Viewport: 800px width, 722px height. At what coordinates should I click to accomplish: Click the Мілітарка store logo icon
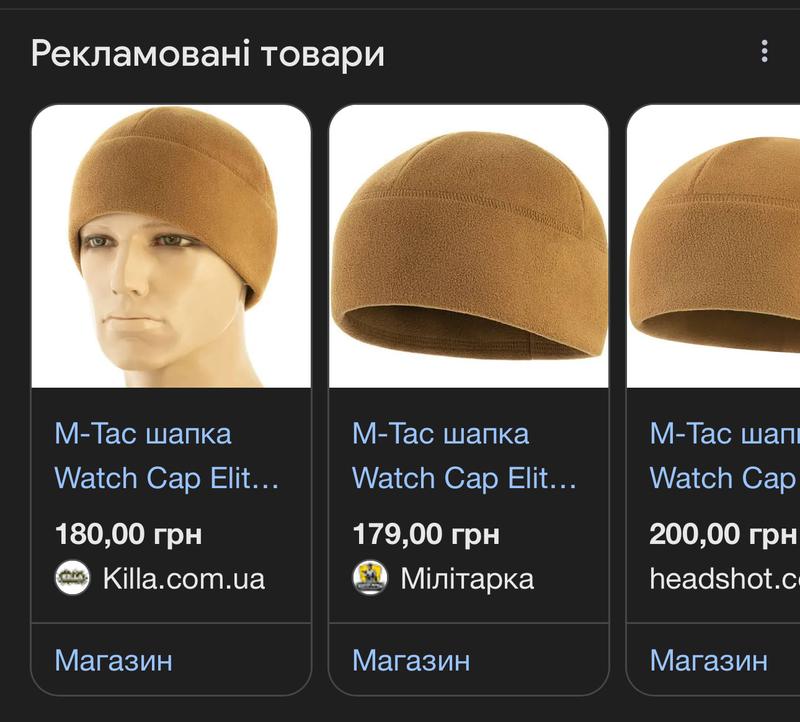pos(370,578)
